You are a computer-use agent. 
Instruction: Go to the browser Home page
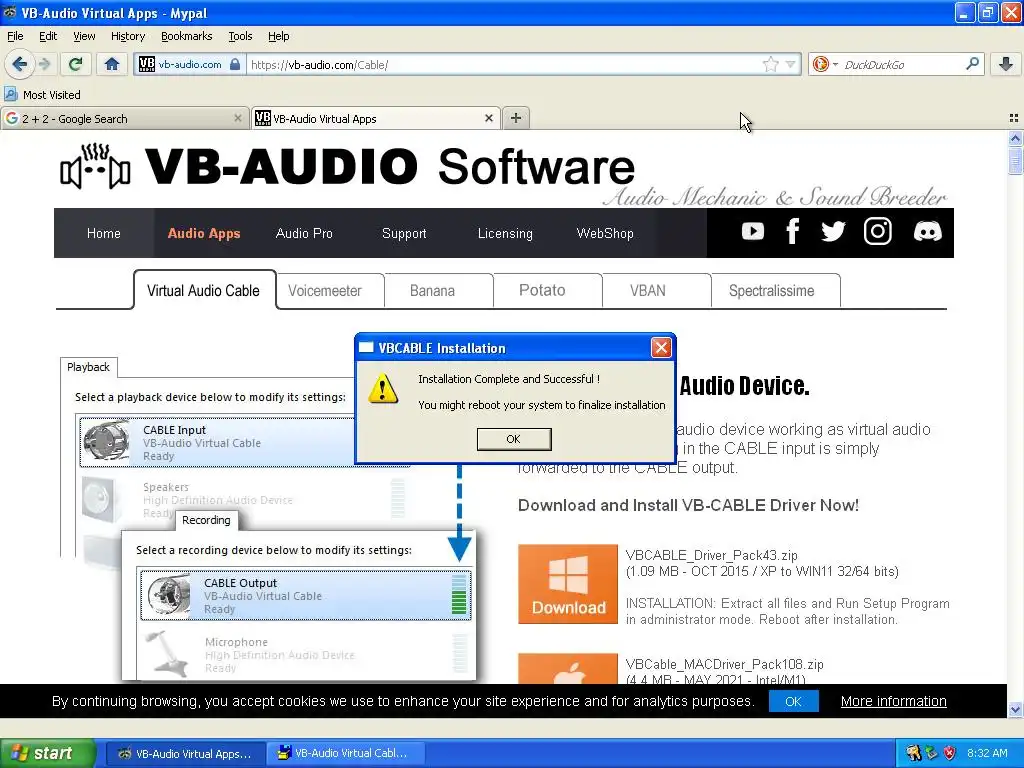tap(112, 64)
